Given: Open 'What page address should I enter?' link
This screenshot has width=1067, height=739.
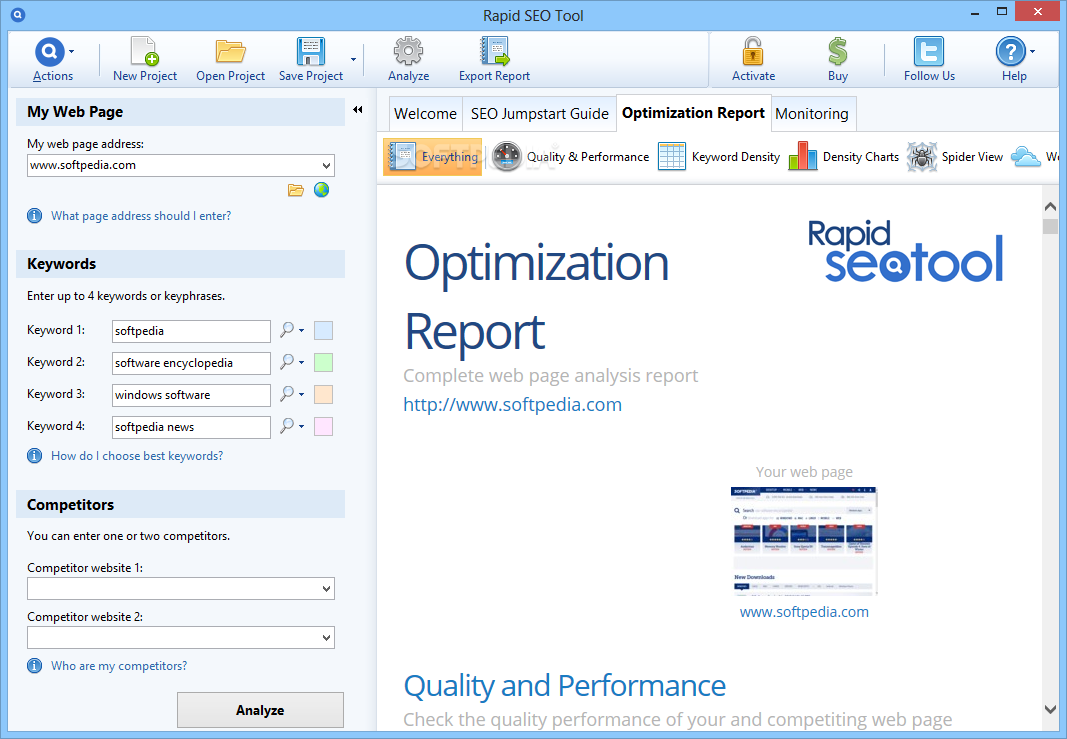Looking at the screenshot, I should click(x=141, y=216).
